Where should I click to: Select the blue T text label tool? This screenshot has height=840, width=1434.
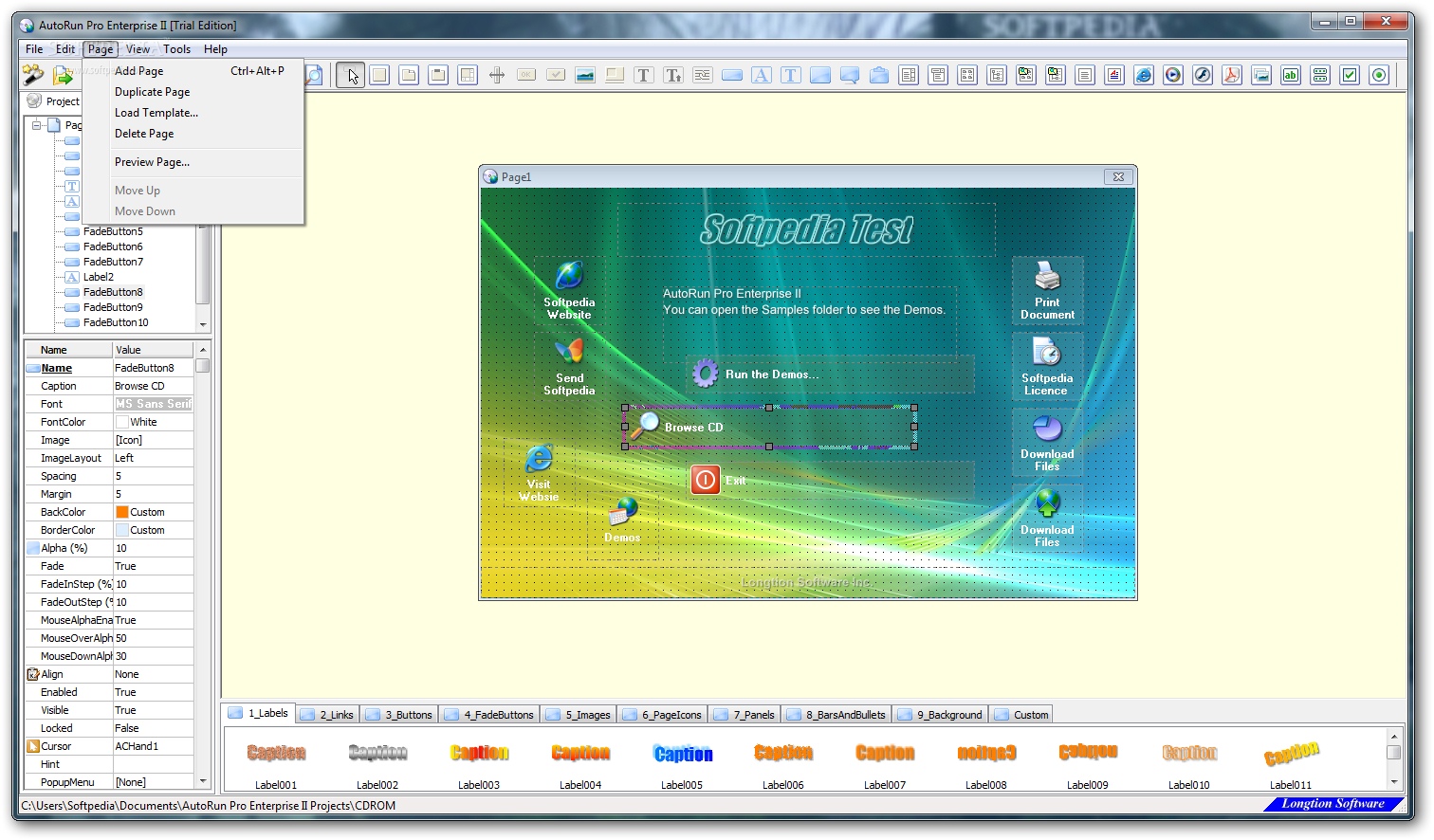pyautogui.click(x=791, y=75)
